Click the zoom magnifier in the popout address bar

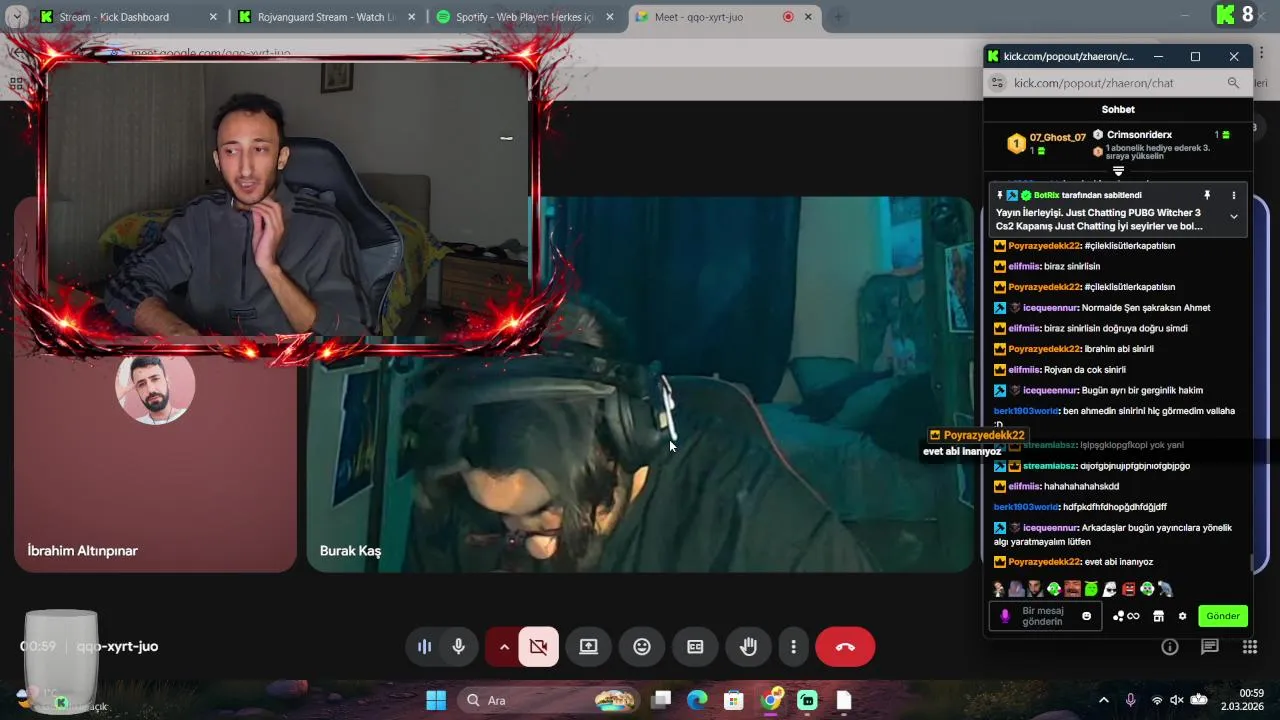(1233, 83)
